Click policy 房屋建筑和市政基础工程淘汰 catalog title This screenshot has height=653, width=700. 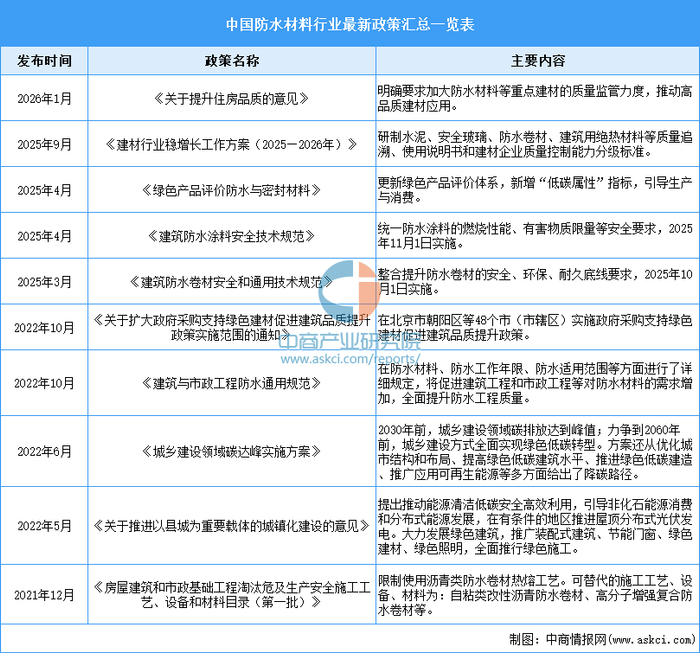[x=232, y=595]
